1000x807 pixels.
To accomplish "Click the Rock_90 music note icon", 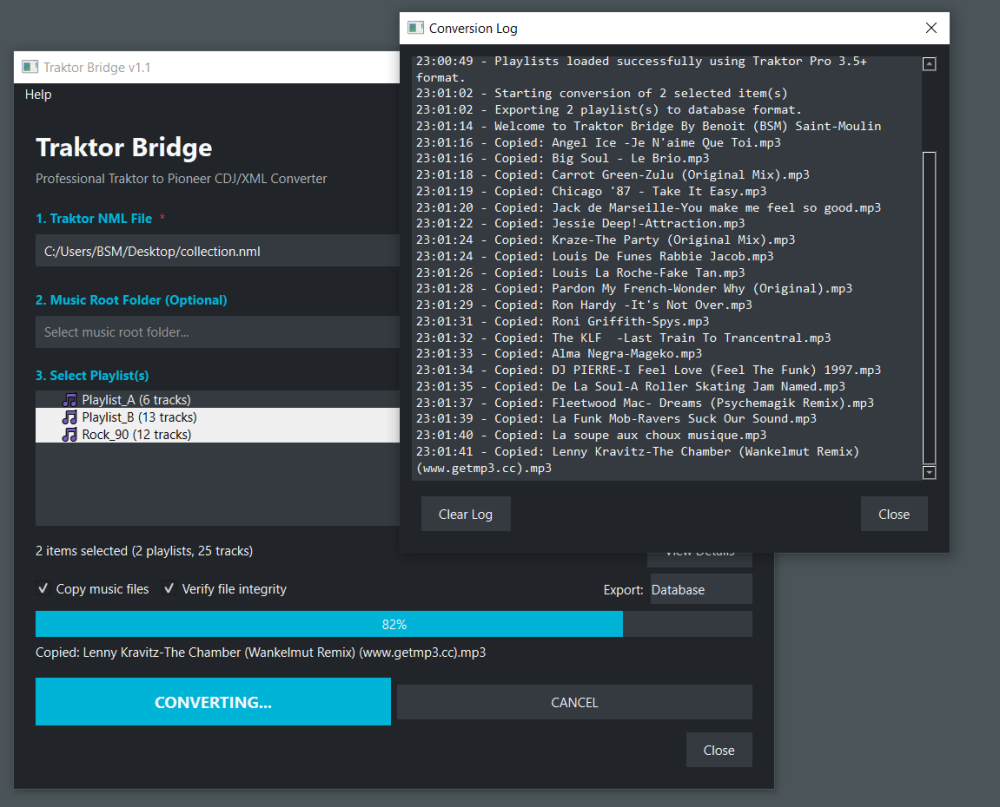I will pyautogui.click(x=70, y=434).
